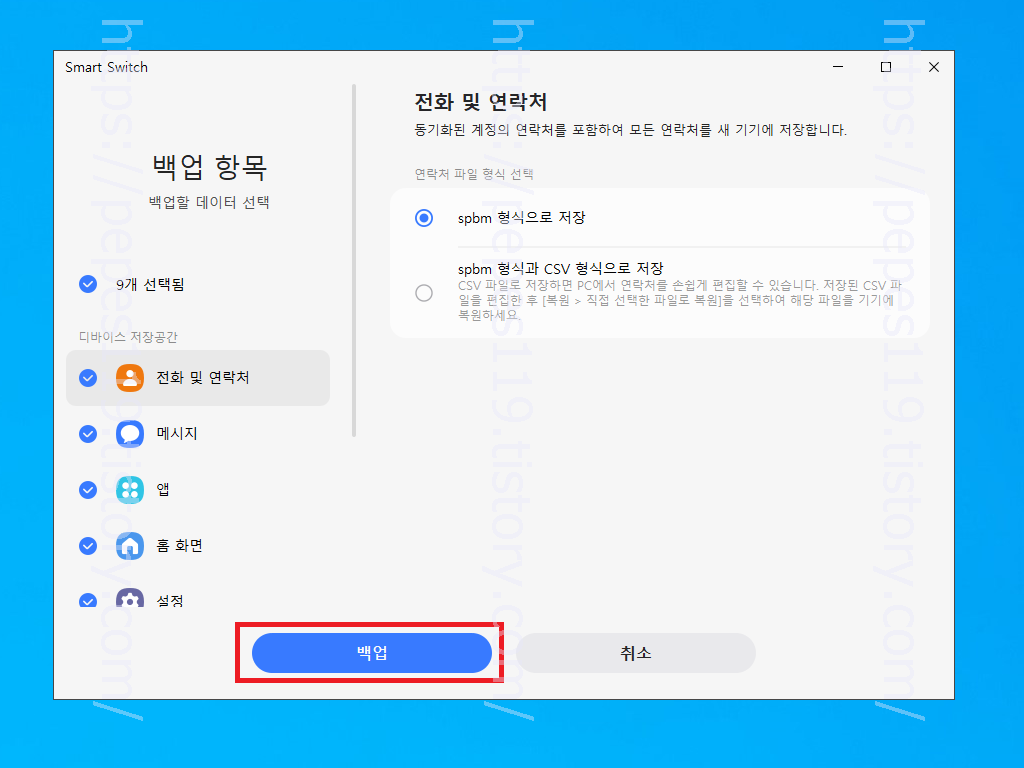Click the backup items list scrollbar
The width and height of the screenshot is (1024, 768).
pyautogui.click(x=354, y=261)
